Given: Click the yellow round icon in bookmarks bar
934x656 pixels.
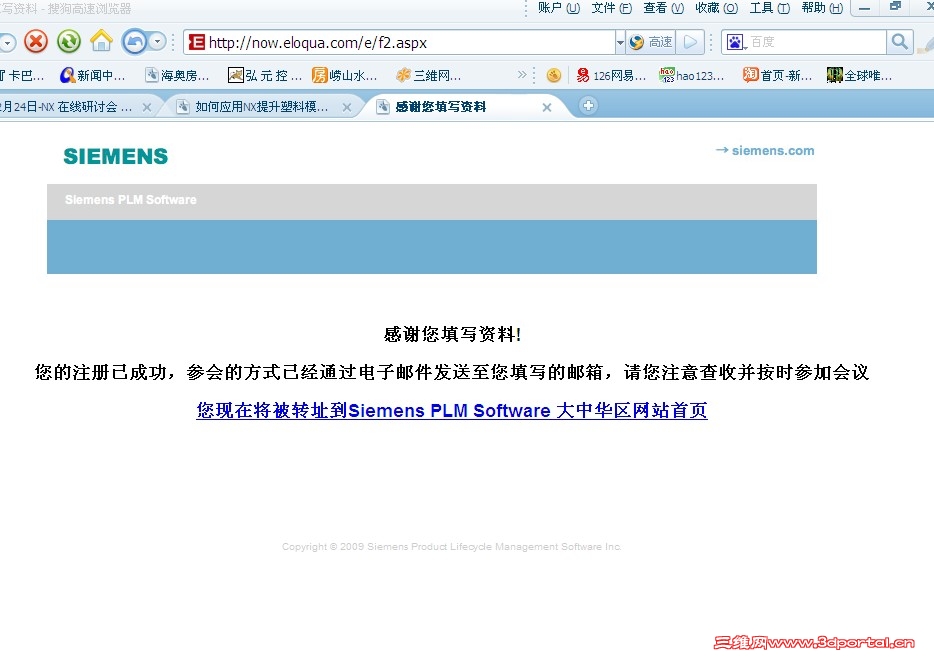Looking at the screenshot, I should 554,76.
